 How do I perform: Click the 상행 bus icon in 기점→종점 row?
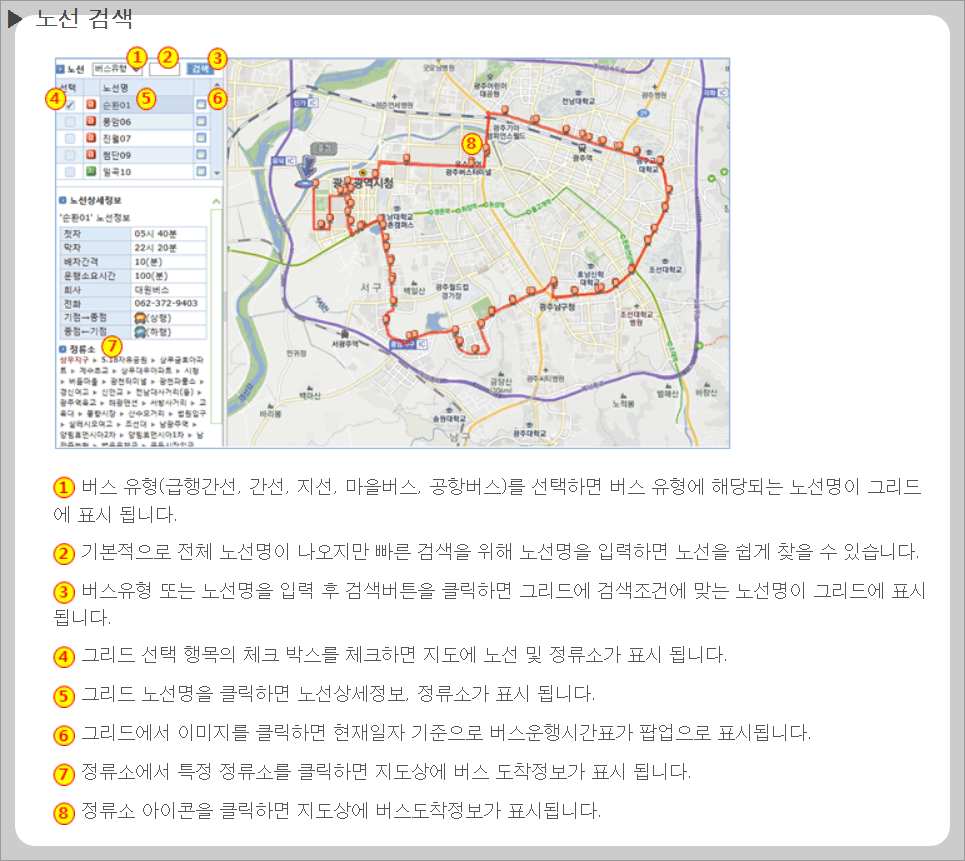click(x=140, y=318)
